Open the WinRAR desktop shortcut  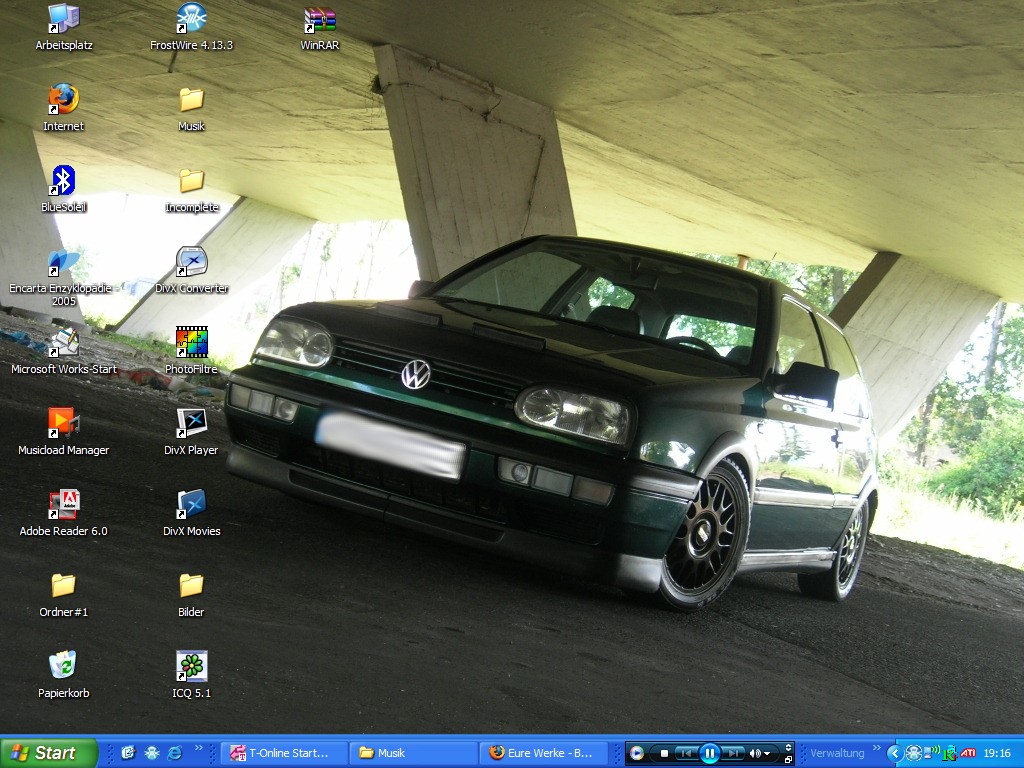[319, 27]
